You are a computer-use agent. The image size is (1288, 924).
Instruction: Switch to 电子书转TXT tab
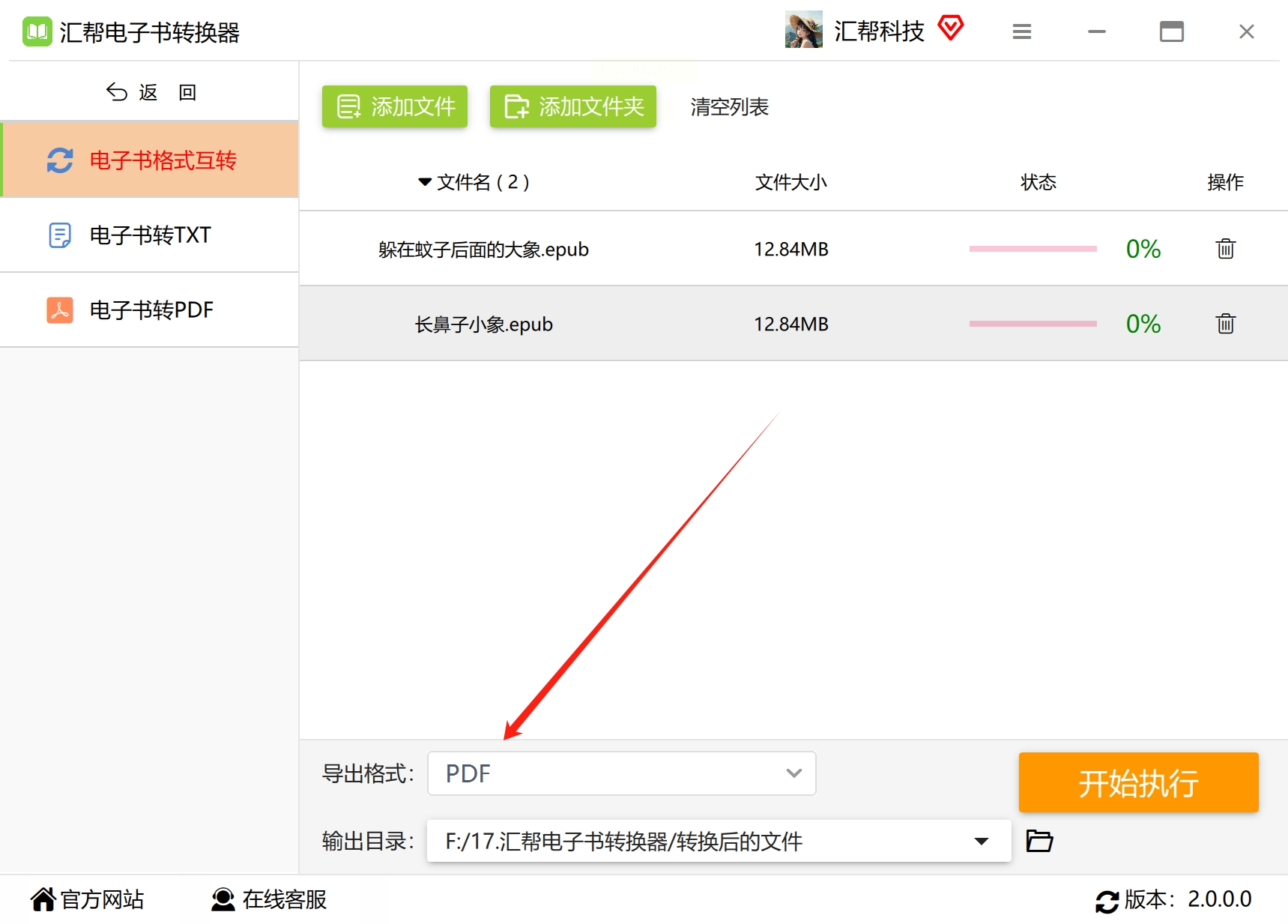pyautogui.click(x=150, y=235)
